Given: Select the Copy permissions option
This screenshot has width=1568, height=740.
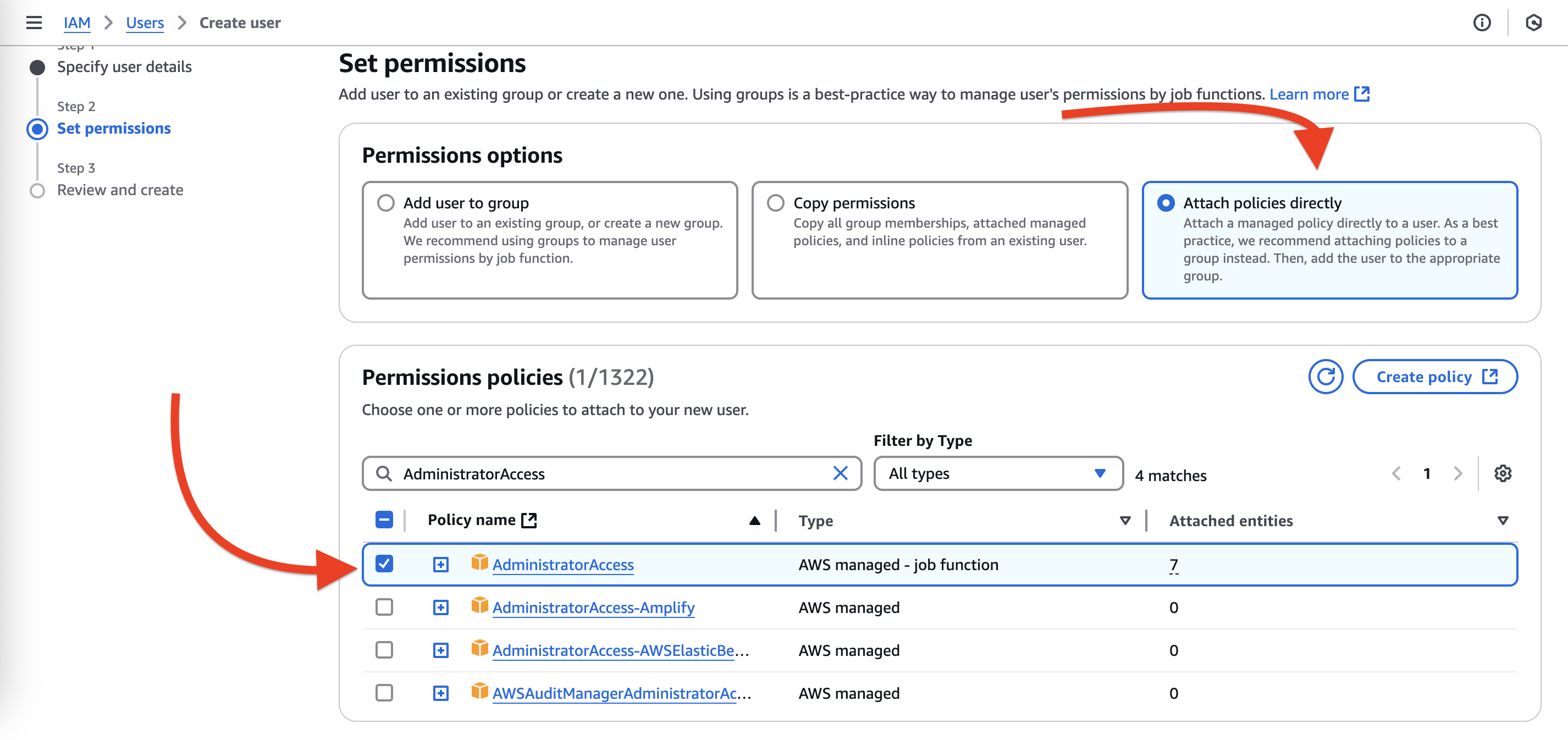Looking at the screenshot, I should coord(775,203).
